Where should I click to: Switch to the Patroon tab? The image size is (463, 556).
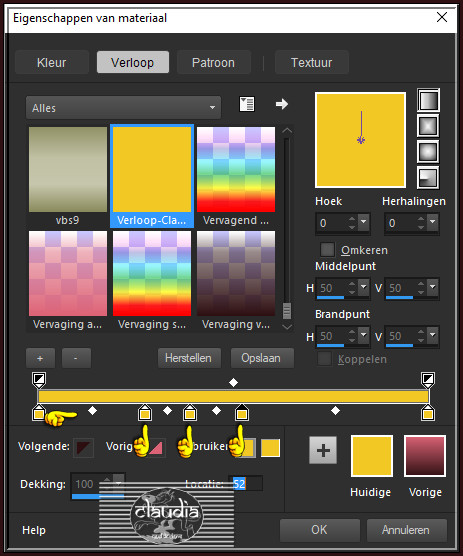213,62
